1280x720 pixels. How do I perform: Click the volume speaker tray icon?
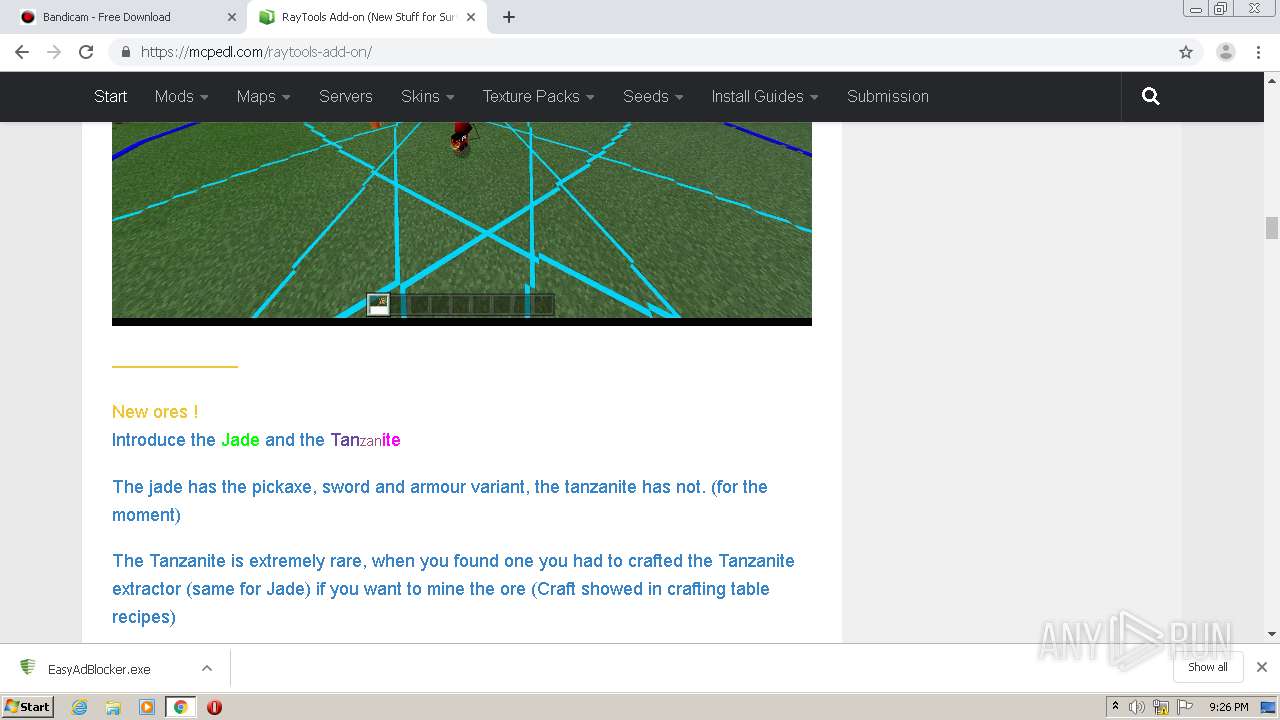pyautogui.click(x=1137, y=707)
